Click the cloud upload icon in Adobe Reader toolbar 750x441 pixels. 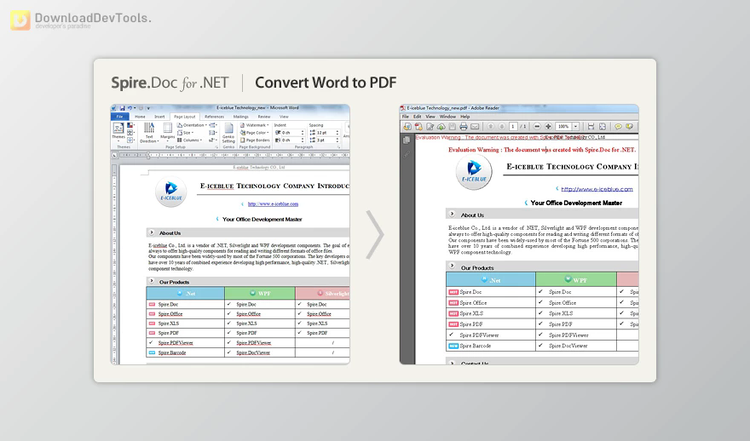point(441,126)
